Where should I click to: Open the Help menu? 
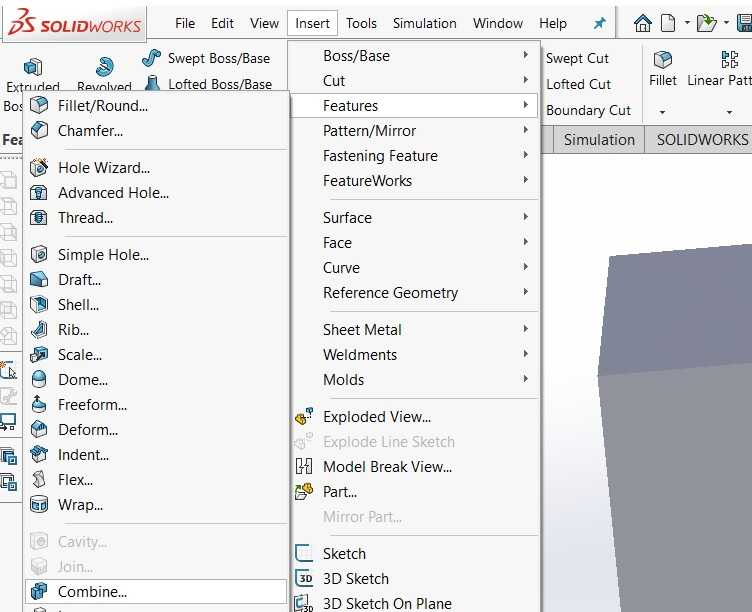553,23
